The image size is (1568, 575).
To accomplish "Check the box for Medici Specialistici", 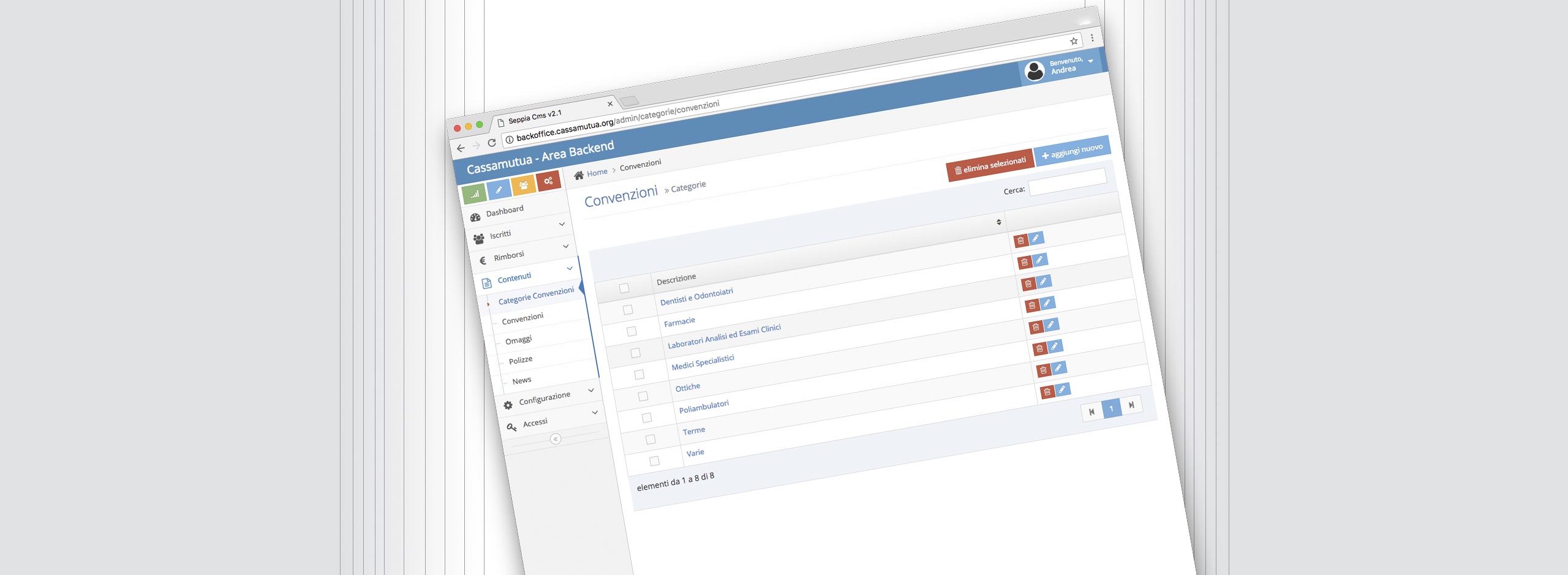I will (x=639, y=374).
